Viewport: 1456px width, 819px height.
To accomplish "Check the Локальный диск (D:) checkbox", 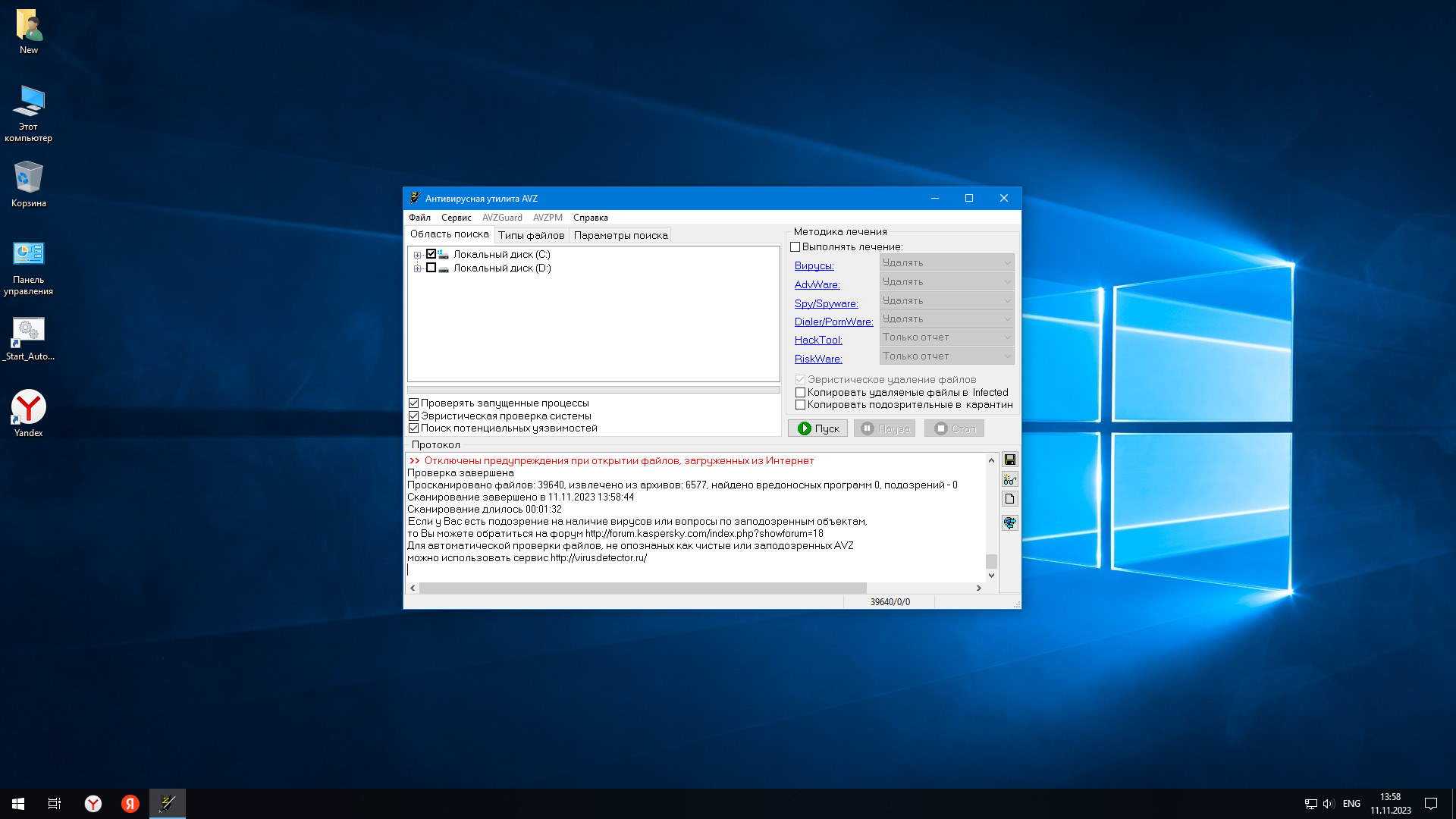I will point(431,268).
